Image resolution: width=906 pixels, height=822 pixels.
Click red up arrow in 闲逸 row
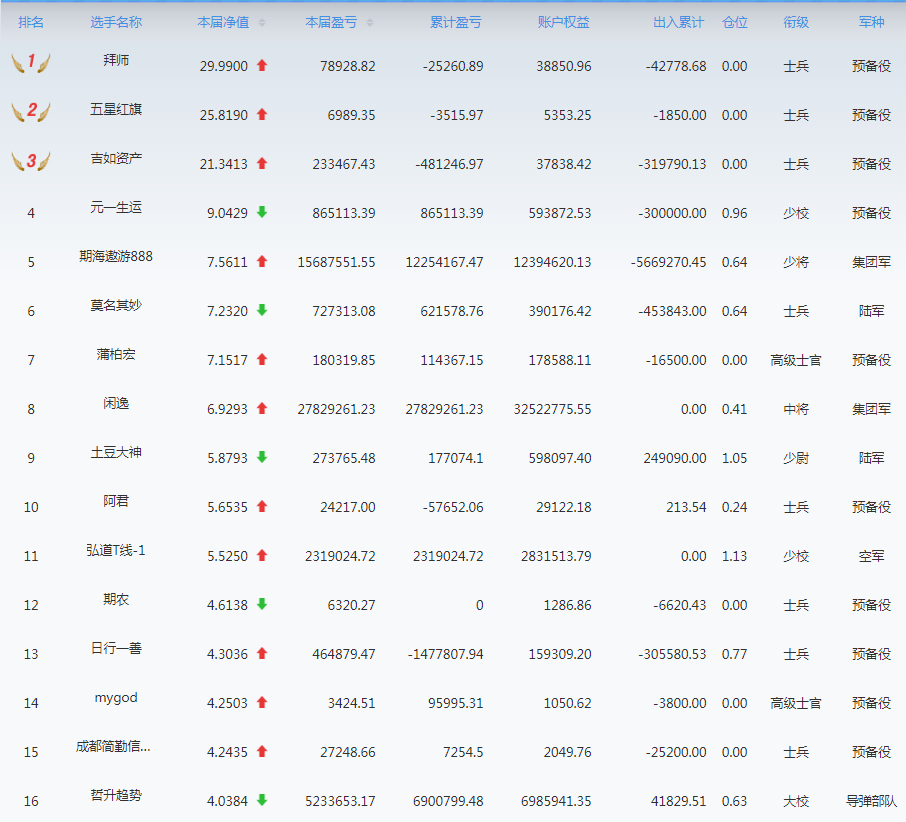(x=262, y=408)
